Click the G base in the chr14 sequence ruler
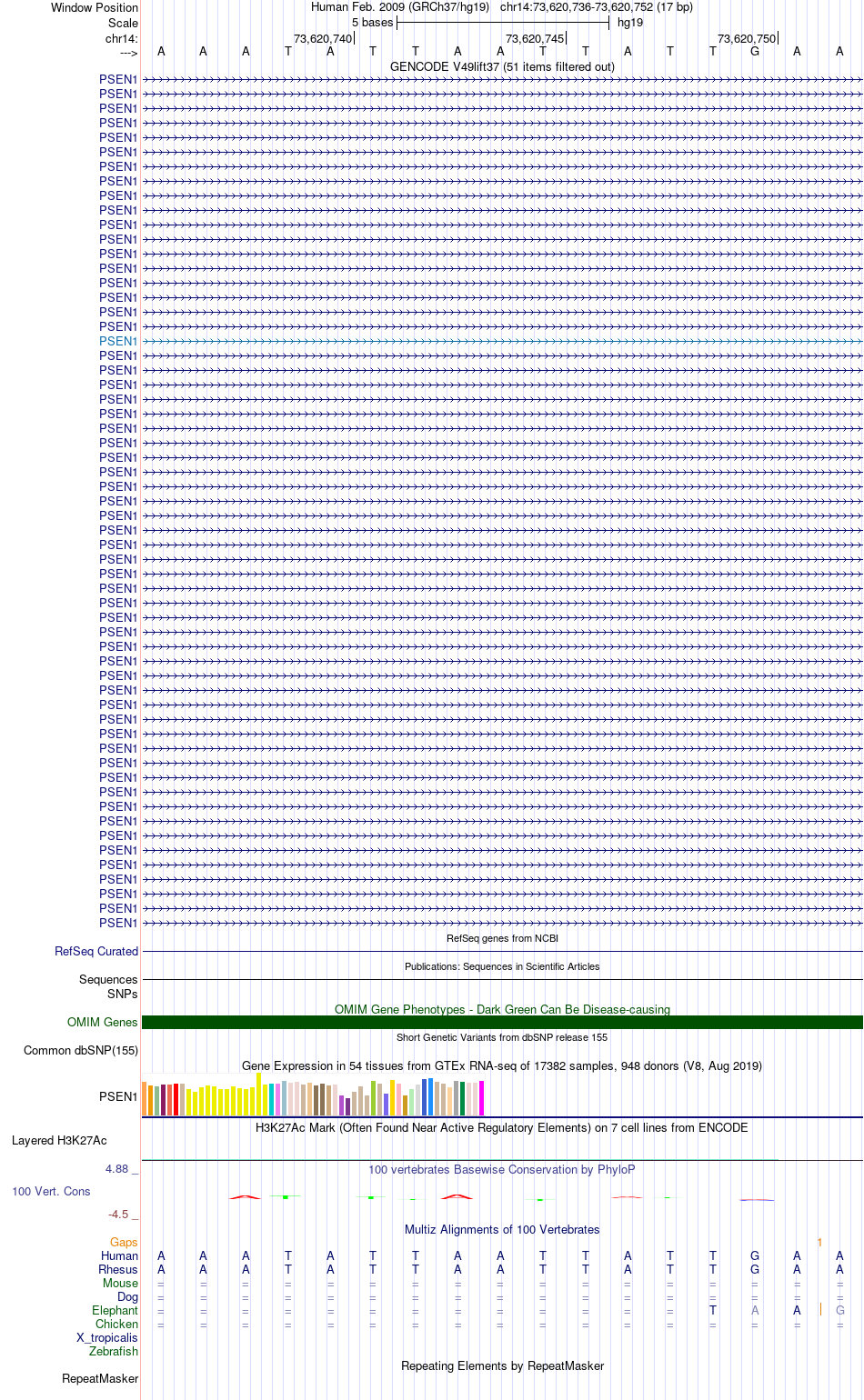864x1400 pixels. click(x=755, y=51)
